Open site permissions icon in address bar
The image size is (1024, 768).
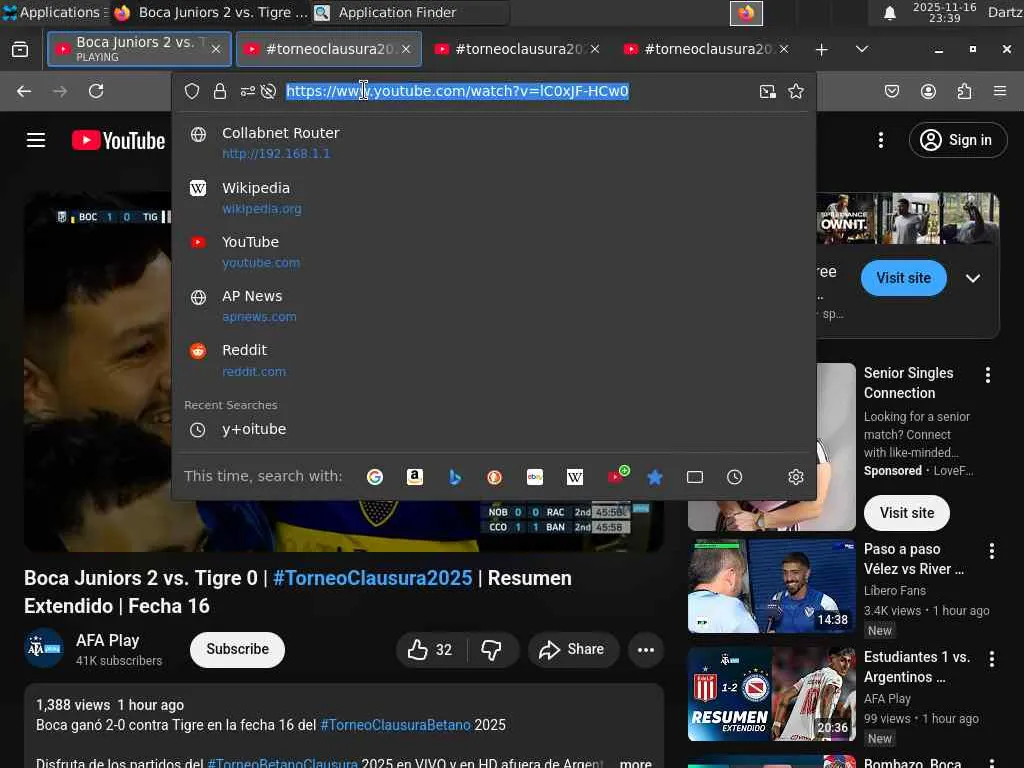248,91
